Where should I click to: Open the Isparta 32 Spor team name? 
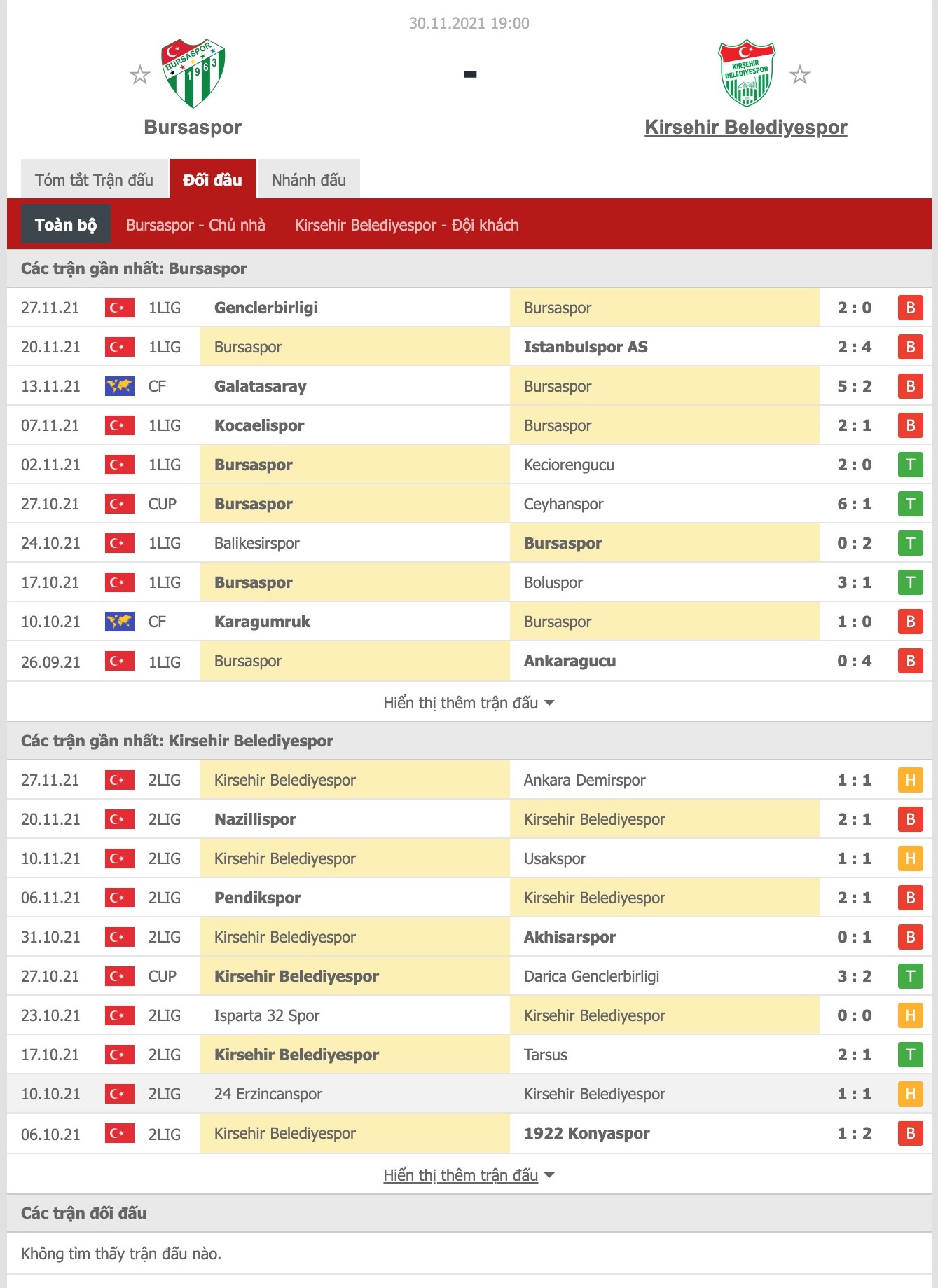point(267,1015)
